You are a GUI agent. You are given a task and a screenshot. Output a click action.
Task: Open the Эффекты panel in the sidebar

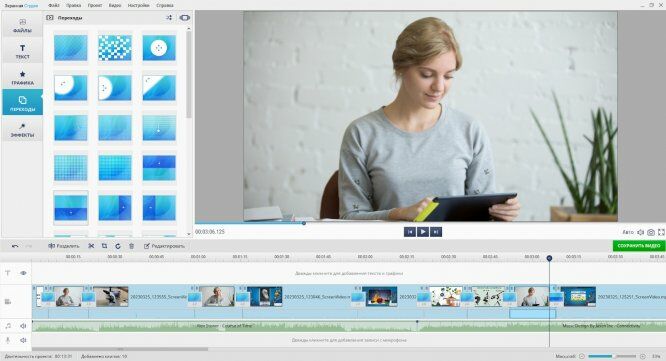(x=22, y=130)
